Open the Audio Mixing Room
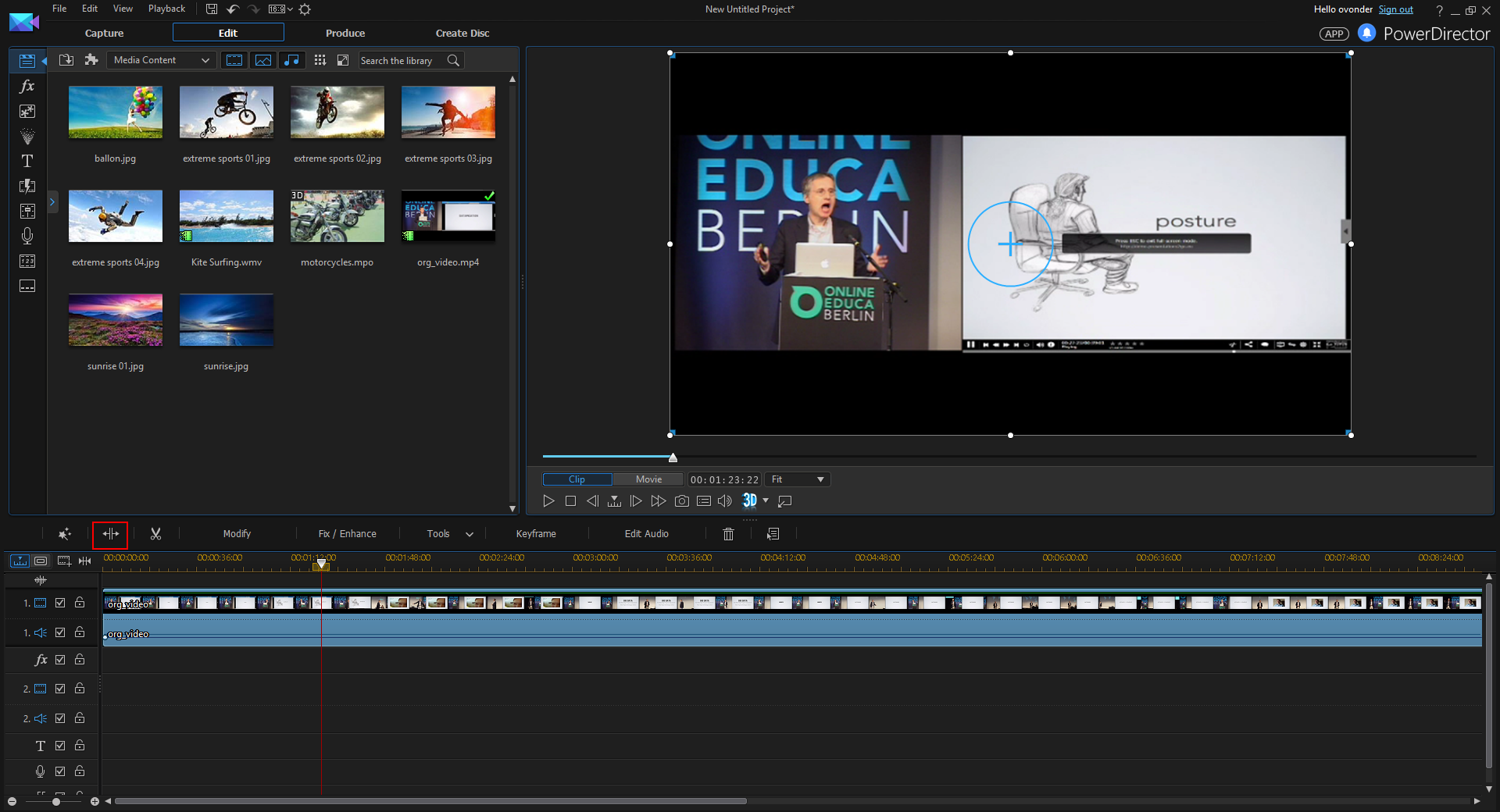The image size is (1500, 812). tap(27, 212)
